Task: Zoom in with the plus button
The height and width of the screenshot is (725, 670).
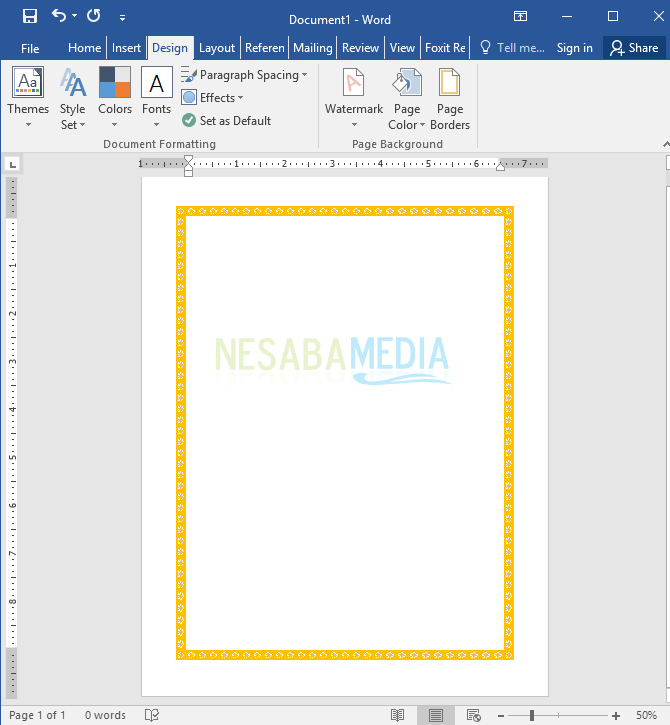Action: [x=616, y=715]
